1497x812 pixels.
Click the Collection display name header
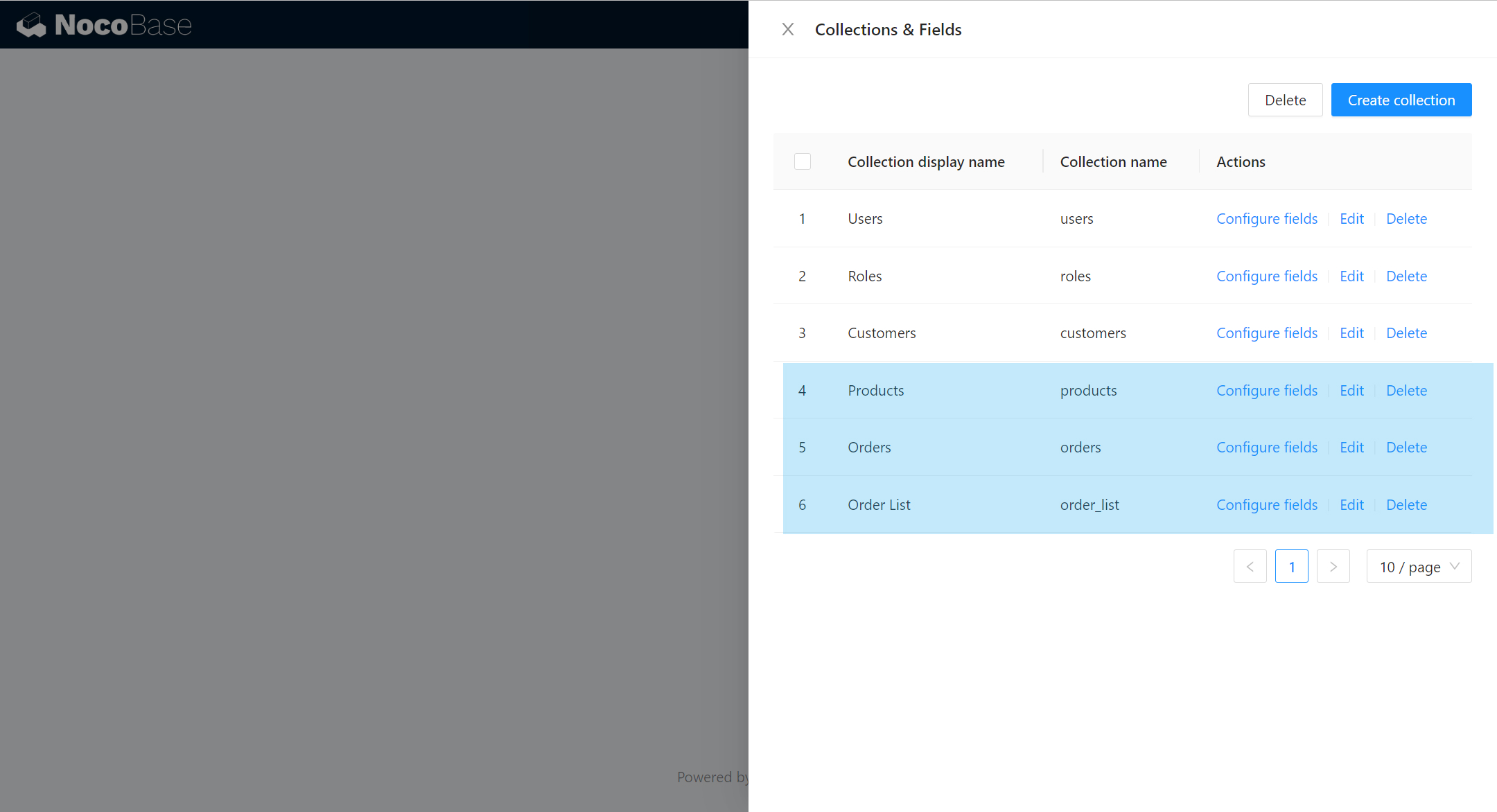[x=926, y=162]
